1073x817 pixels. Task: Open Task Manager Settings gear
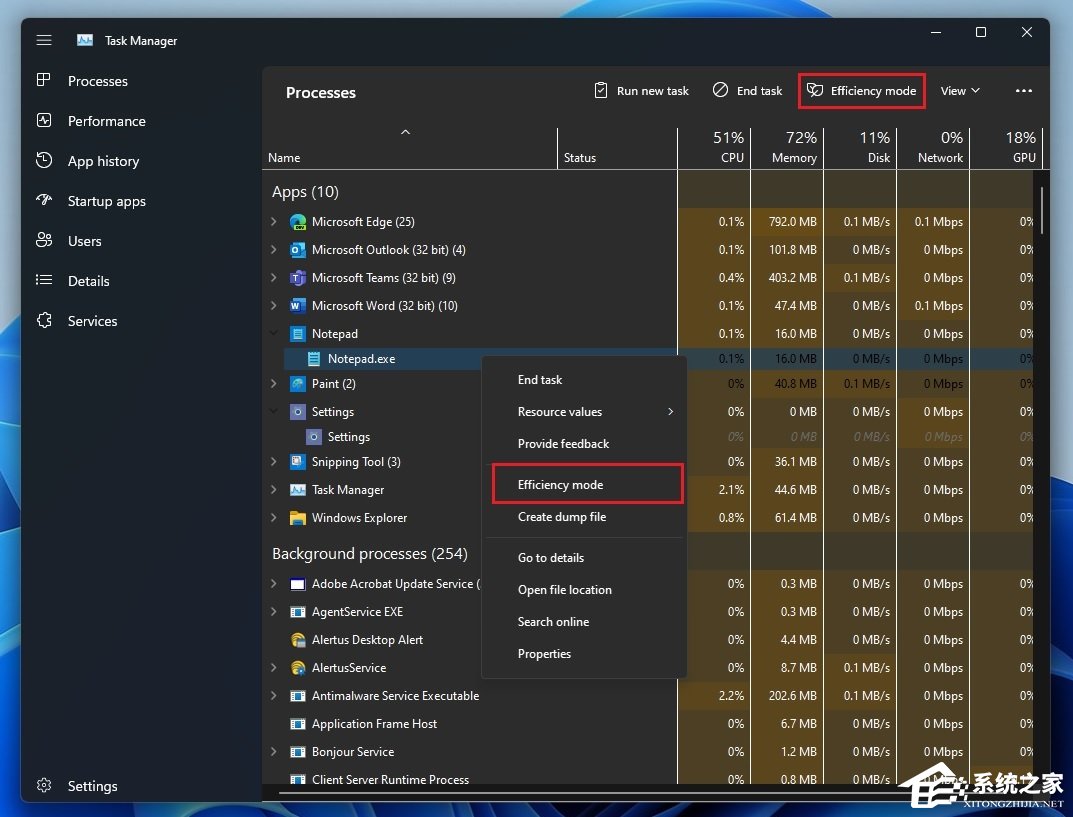(x=44, y=786)
